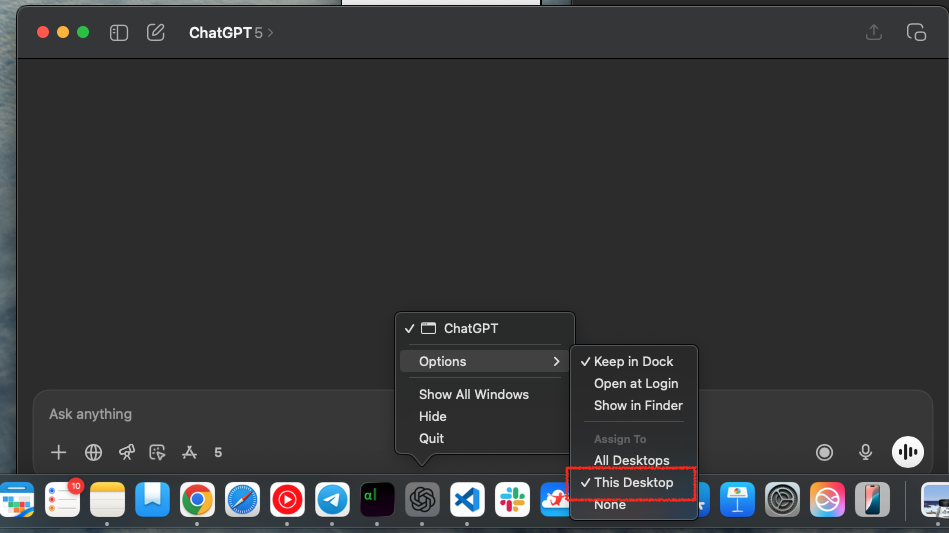Select This Desktop assignment
Viewport: 949px width, 533px height.
[x=634, y=483]
